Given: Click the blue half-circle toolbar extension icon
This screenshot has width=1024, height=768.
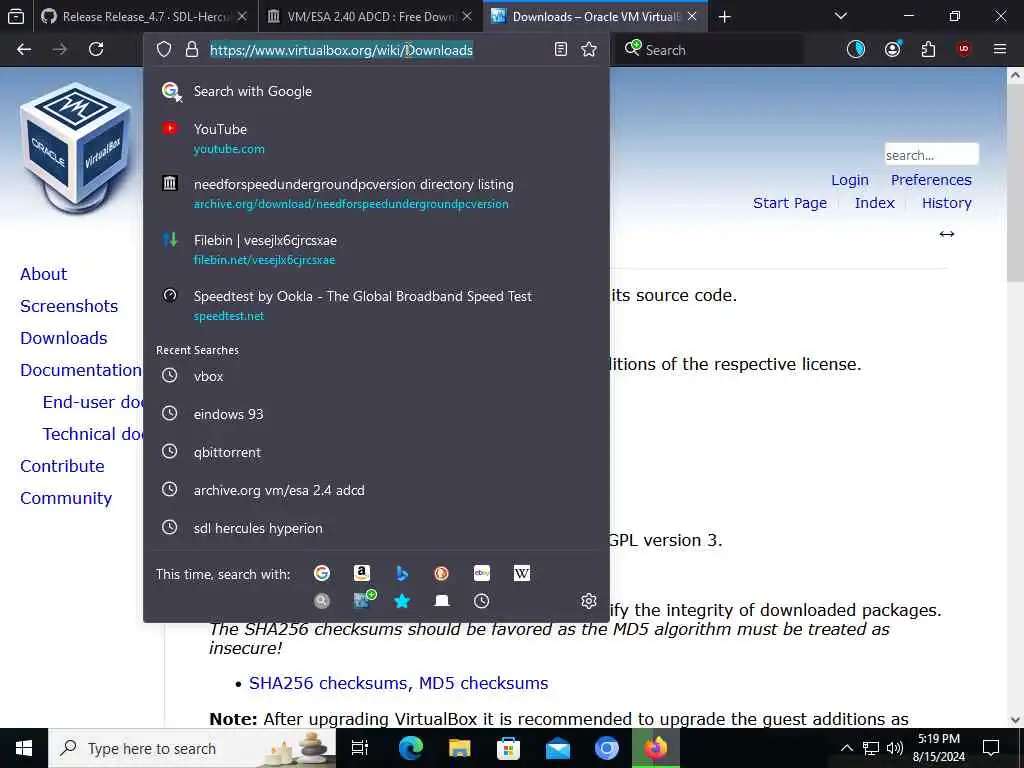Looking at the screenshot, I should point(856,49).
